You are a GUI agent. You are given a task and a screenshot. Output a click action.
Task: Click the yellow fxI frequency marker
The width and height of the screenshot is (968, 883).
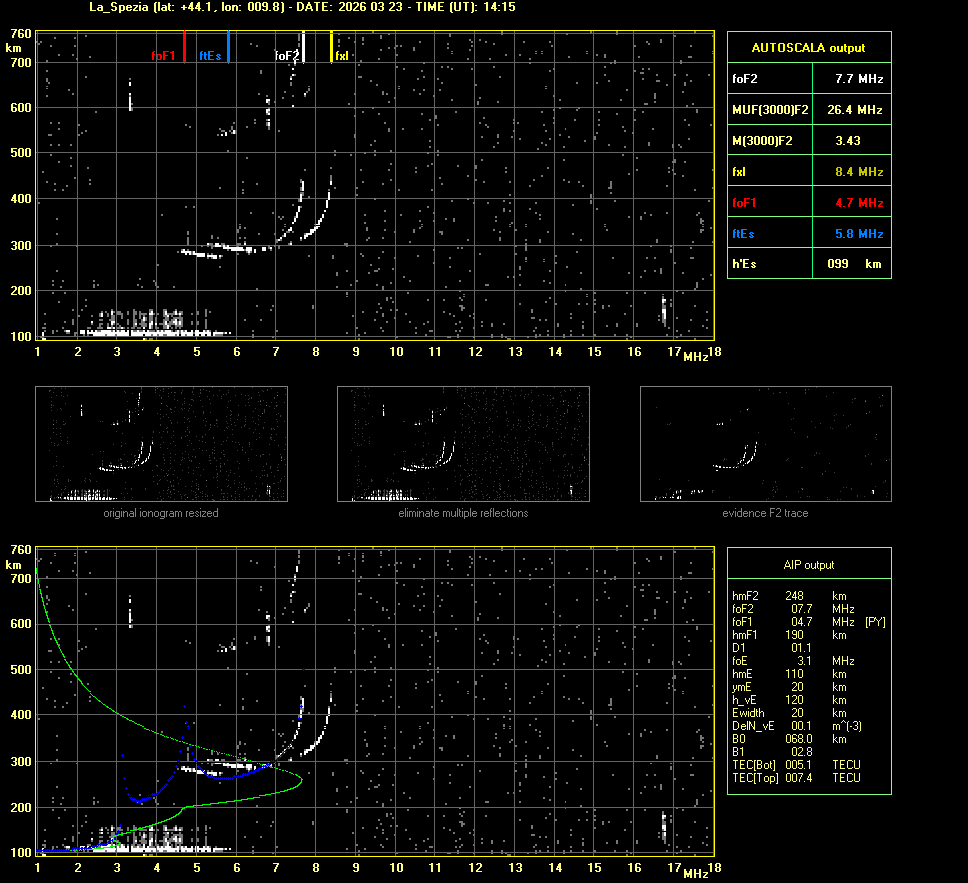(x=331, y=47)
